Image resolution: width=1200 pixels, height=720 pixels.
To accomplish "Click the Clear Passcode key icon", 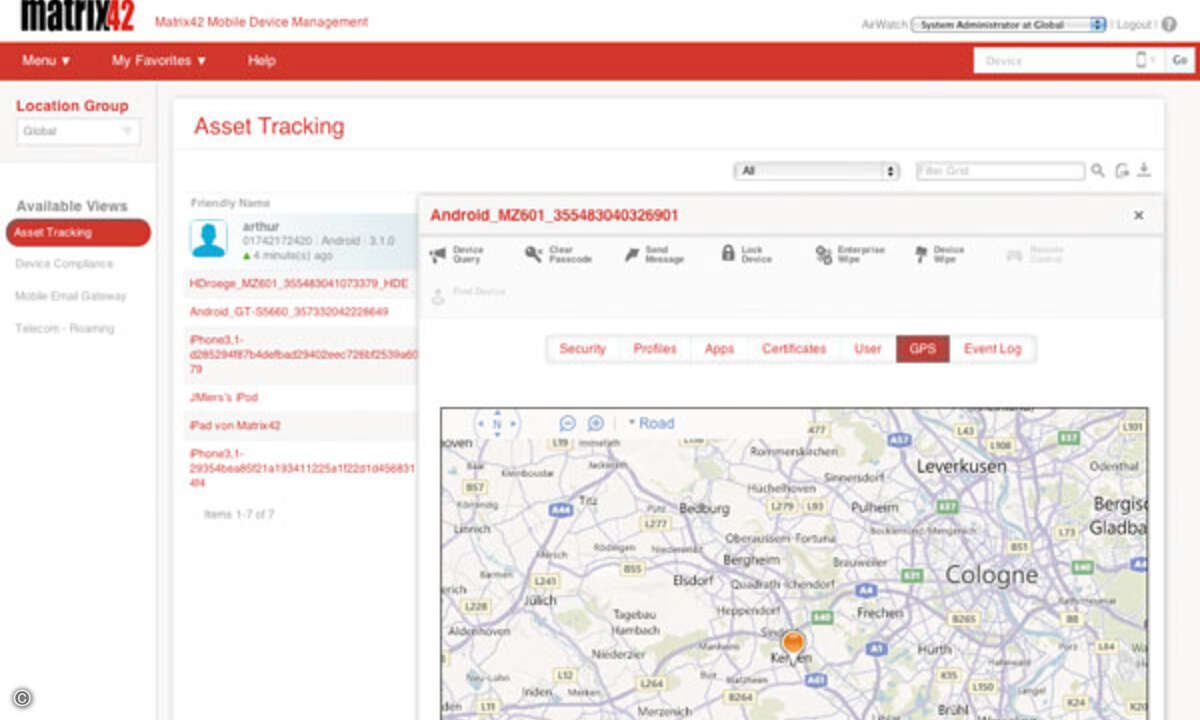I will pos(533,255).
